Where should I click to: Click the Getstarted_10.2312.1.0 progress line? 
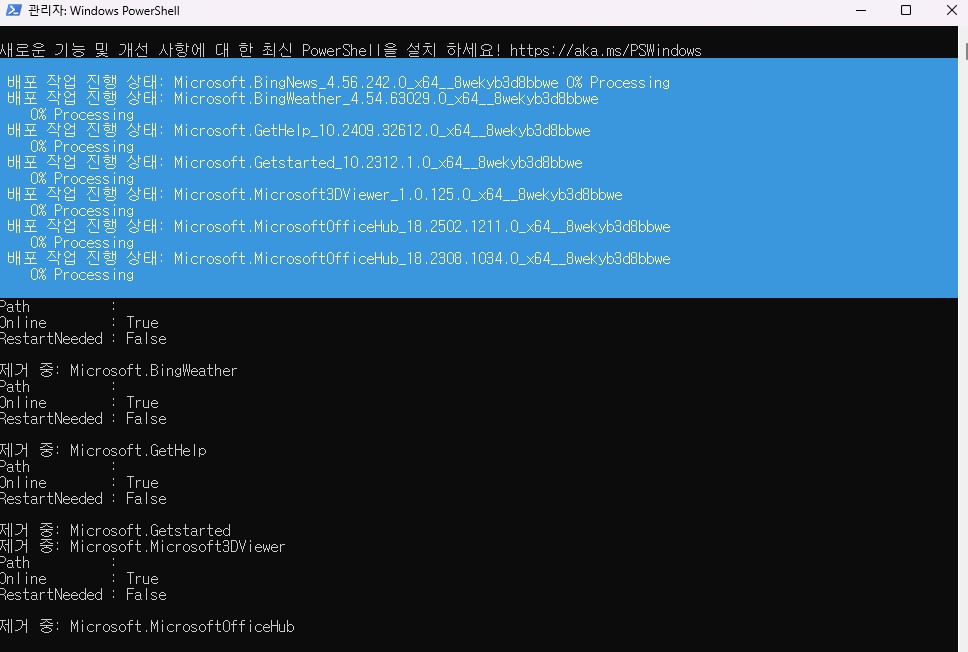[294, 162]
